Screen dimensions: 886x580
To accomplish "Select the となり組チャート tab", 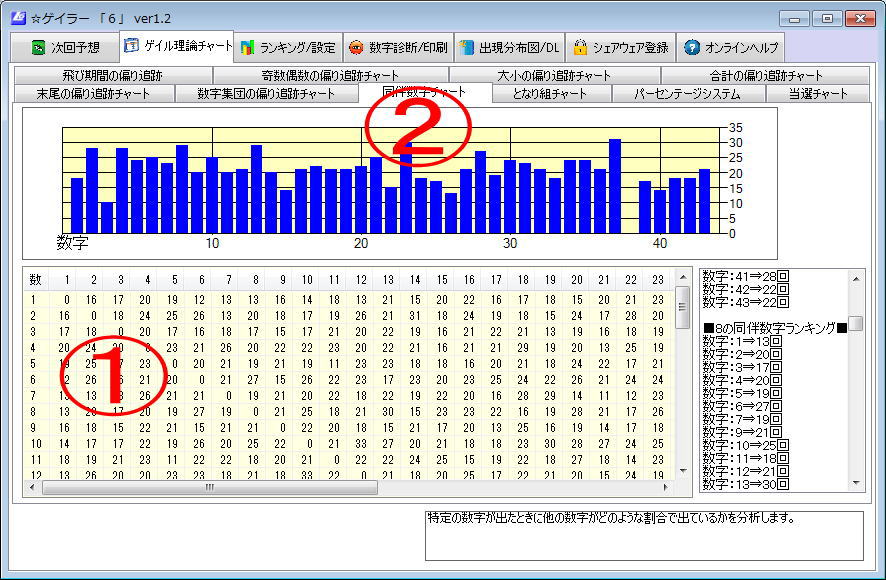I will pyautogui.click(x=549, y=94).
